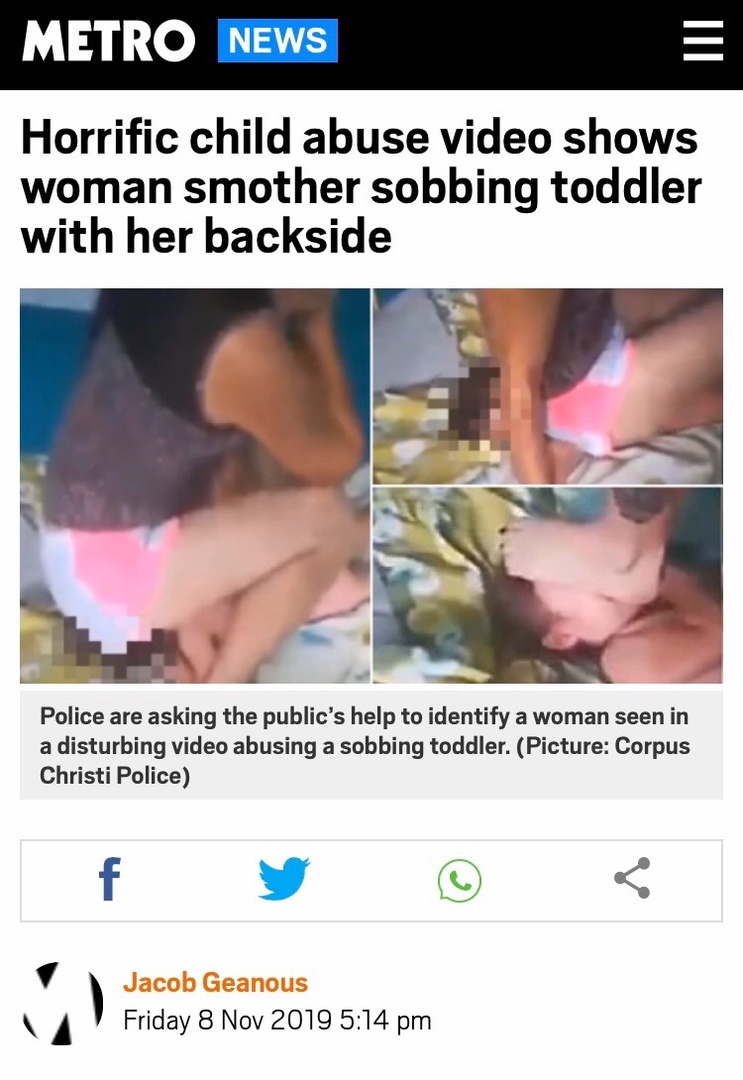The image size is (743, 1080).
Task: Share the article on Facebook
Action: click(110, 880)
